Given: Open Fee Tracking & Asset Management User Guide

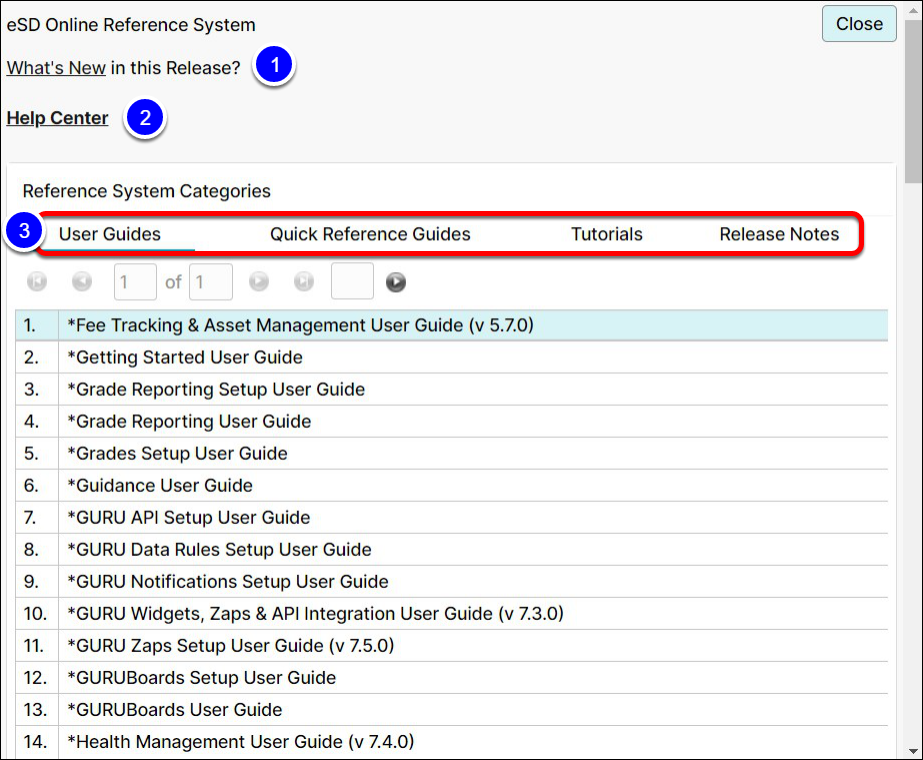Looking at the screenshot, I should pos(451,326).
